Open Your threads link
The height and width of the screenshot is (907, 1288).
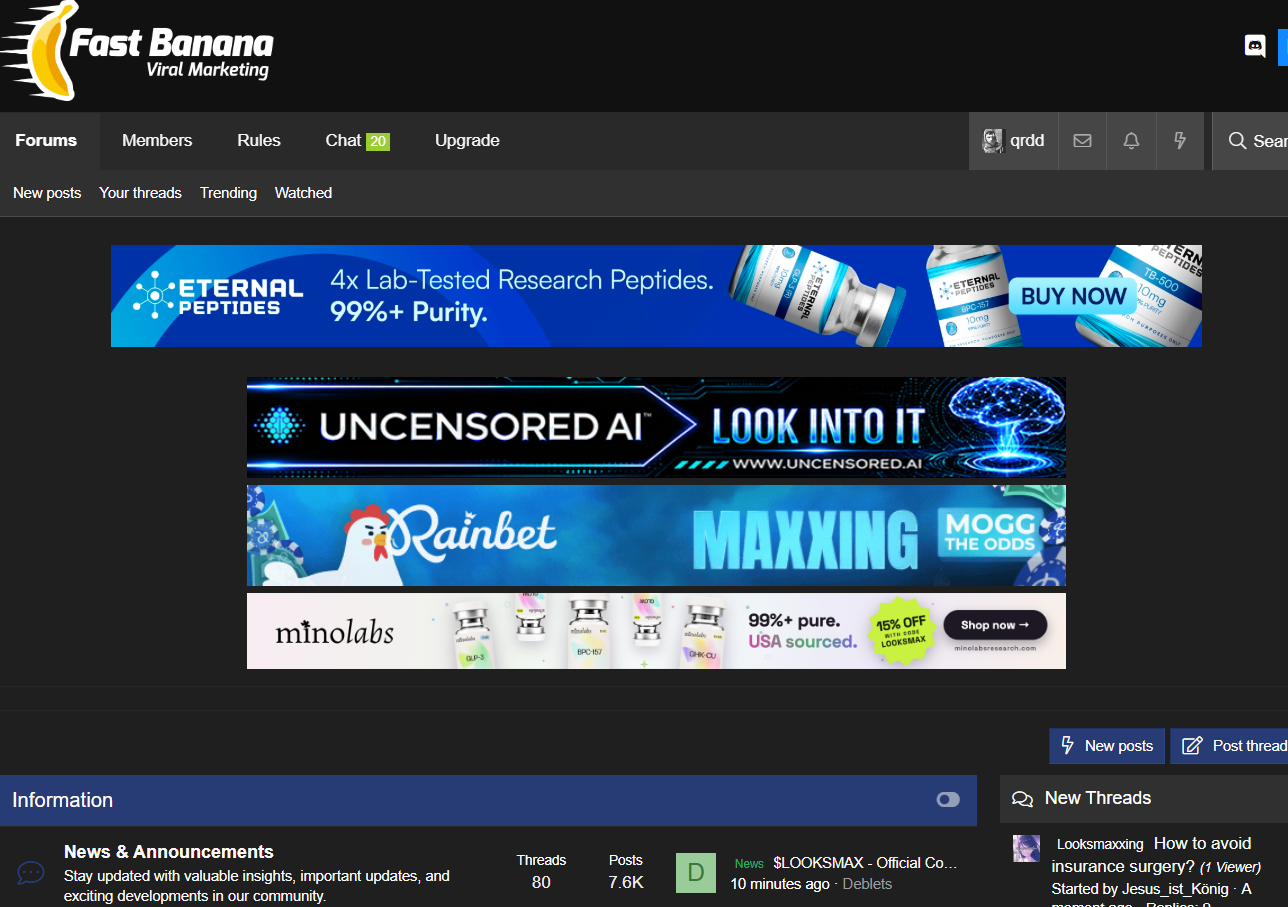140,193
